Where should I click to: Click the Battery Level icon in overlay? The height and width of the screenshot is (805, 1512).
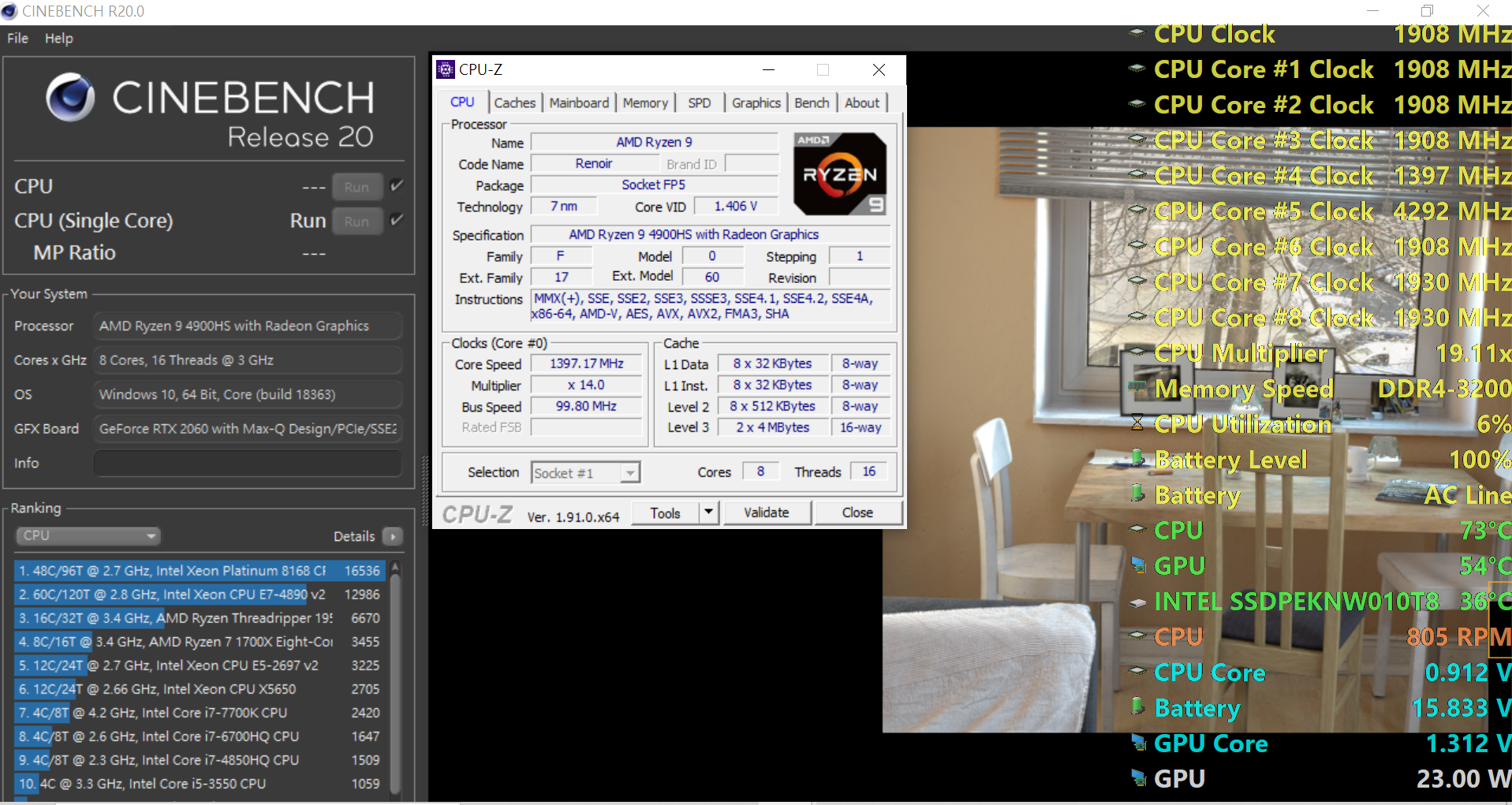click(1137, 457)
